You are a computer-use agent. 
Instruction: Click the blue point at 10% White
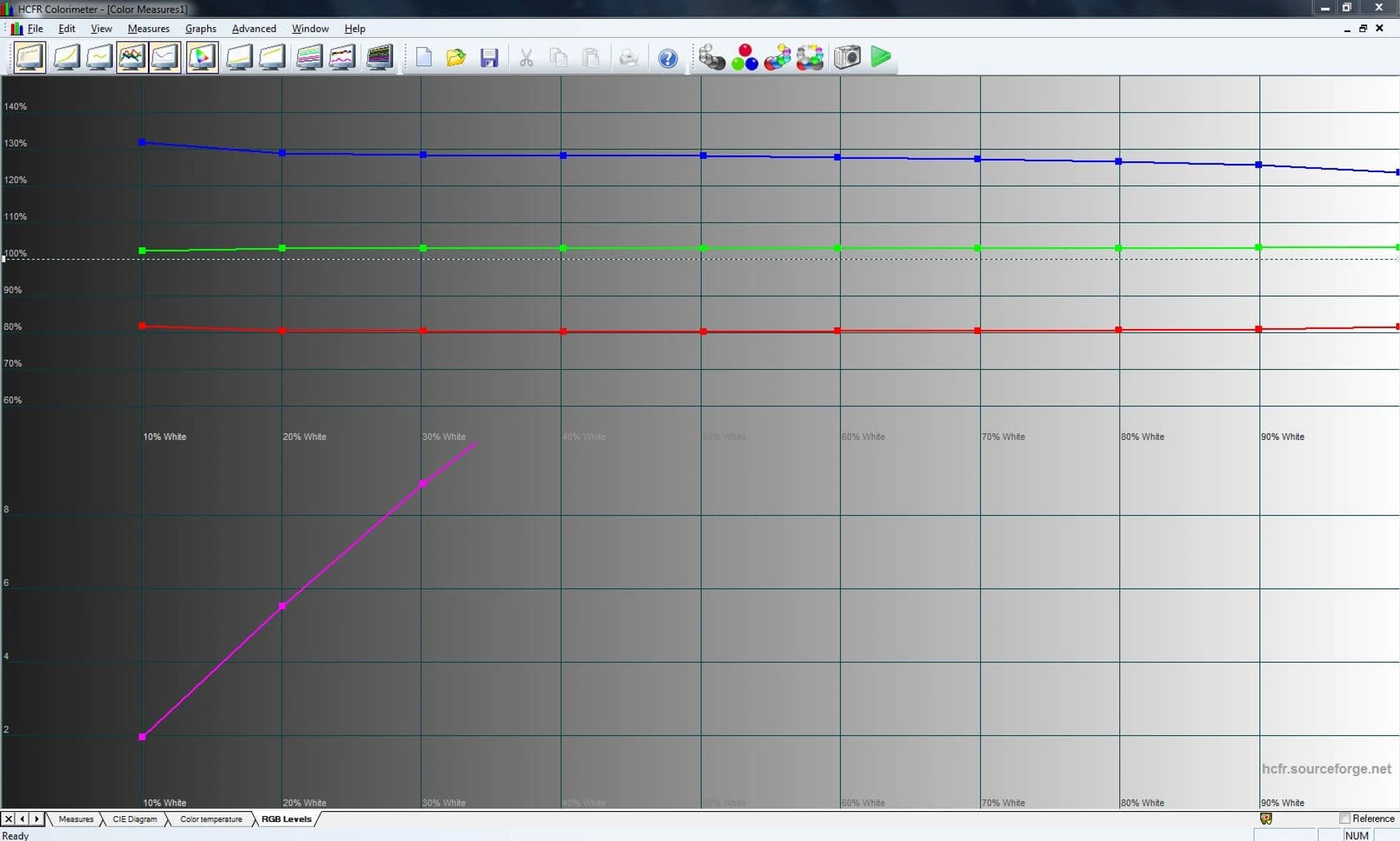point(142,142)
